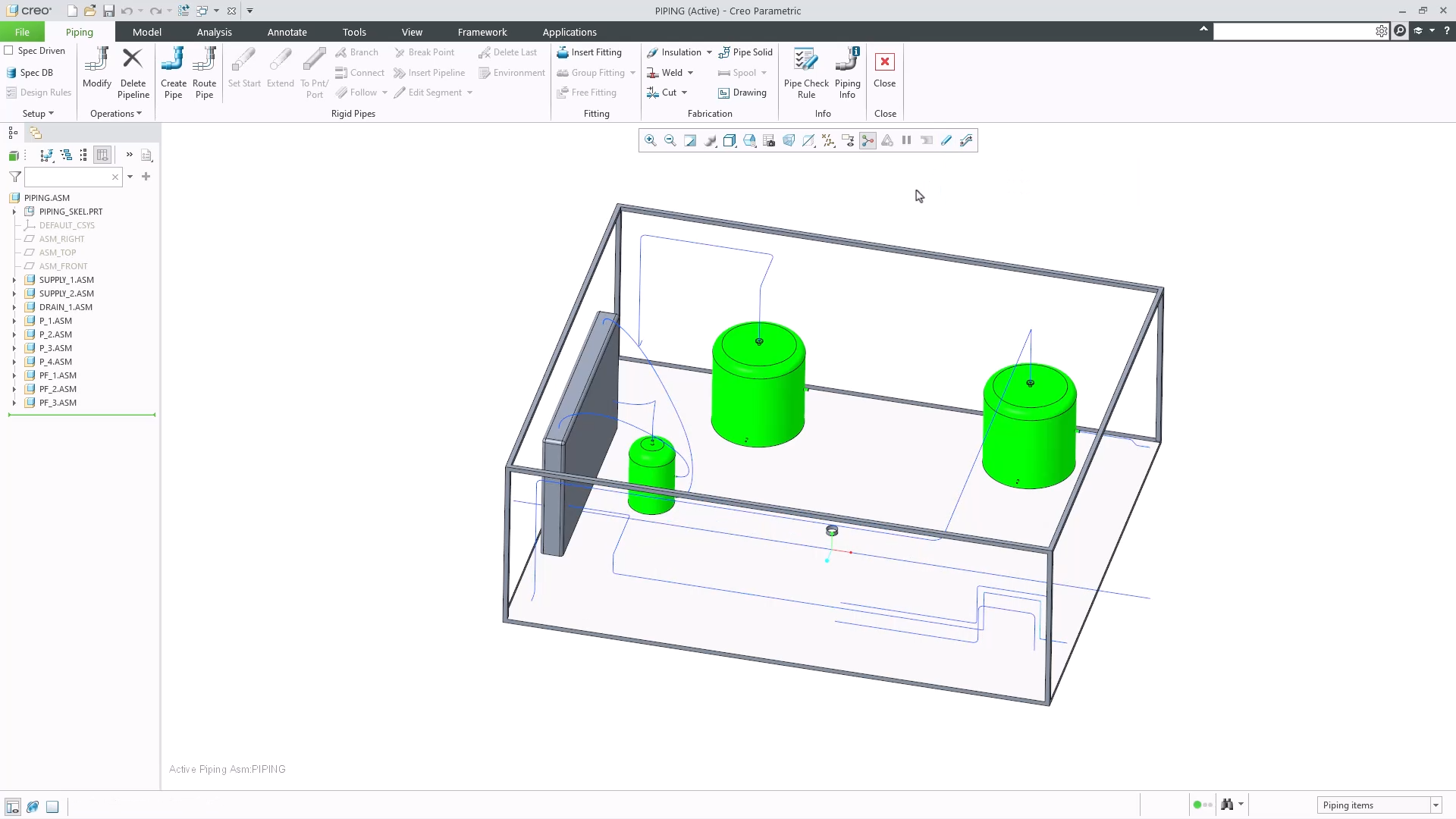Click the Cut fabrication button
This screenshot has width=1456, height=819.
667,93
